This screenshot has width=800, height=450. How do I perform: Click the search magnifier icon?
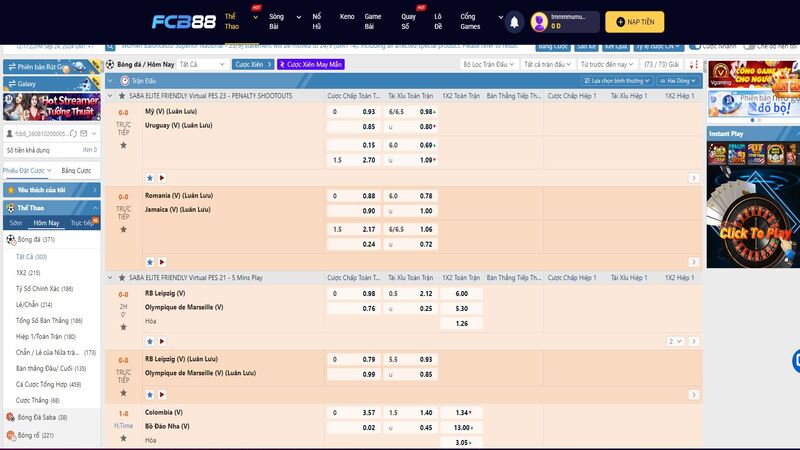pos(110,46)
